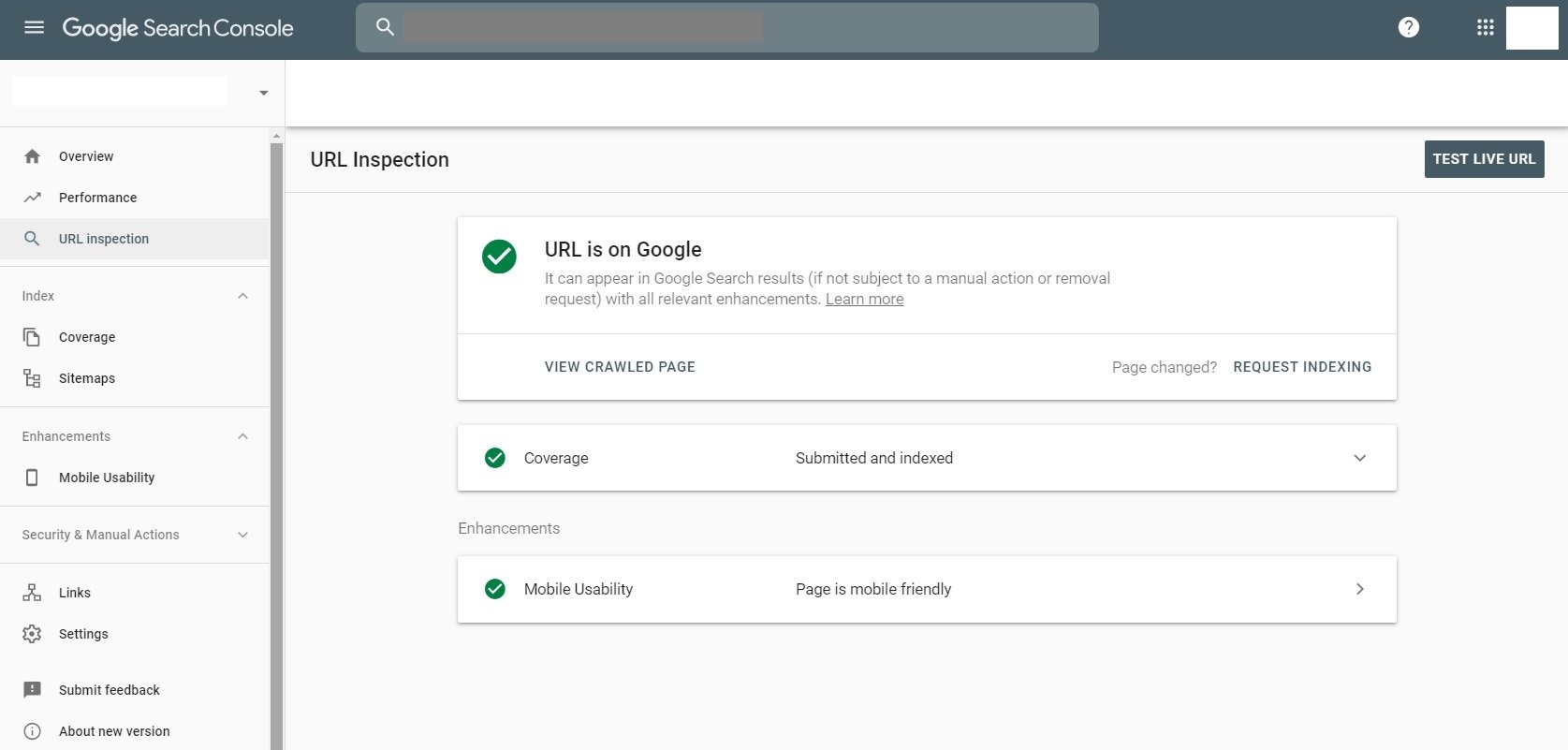Click the Overview home icon
The image size is (1568, 750).
[x=32, y=156]
